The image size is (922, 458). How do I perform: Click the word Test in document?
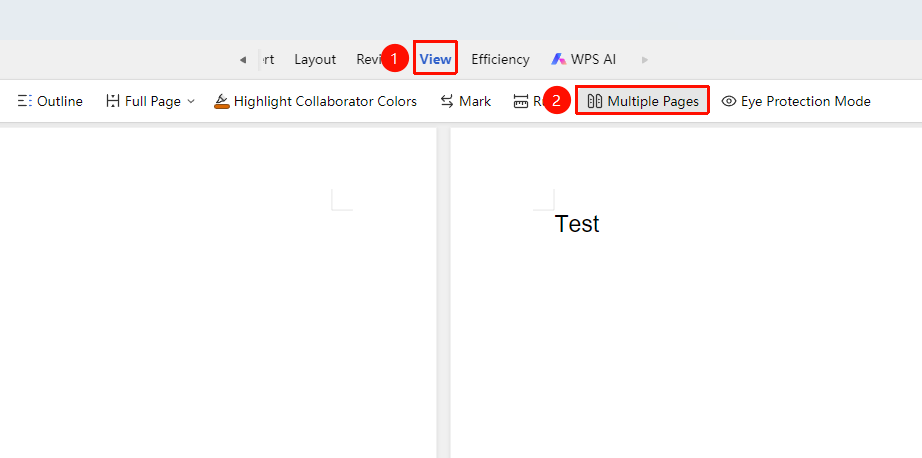577,224
